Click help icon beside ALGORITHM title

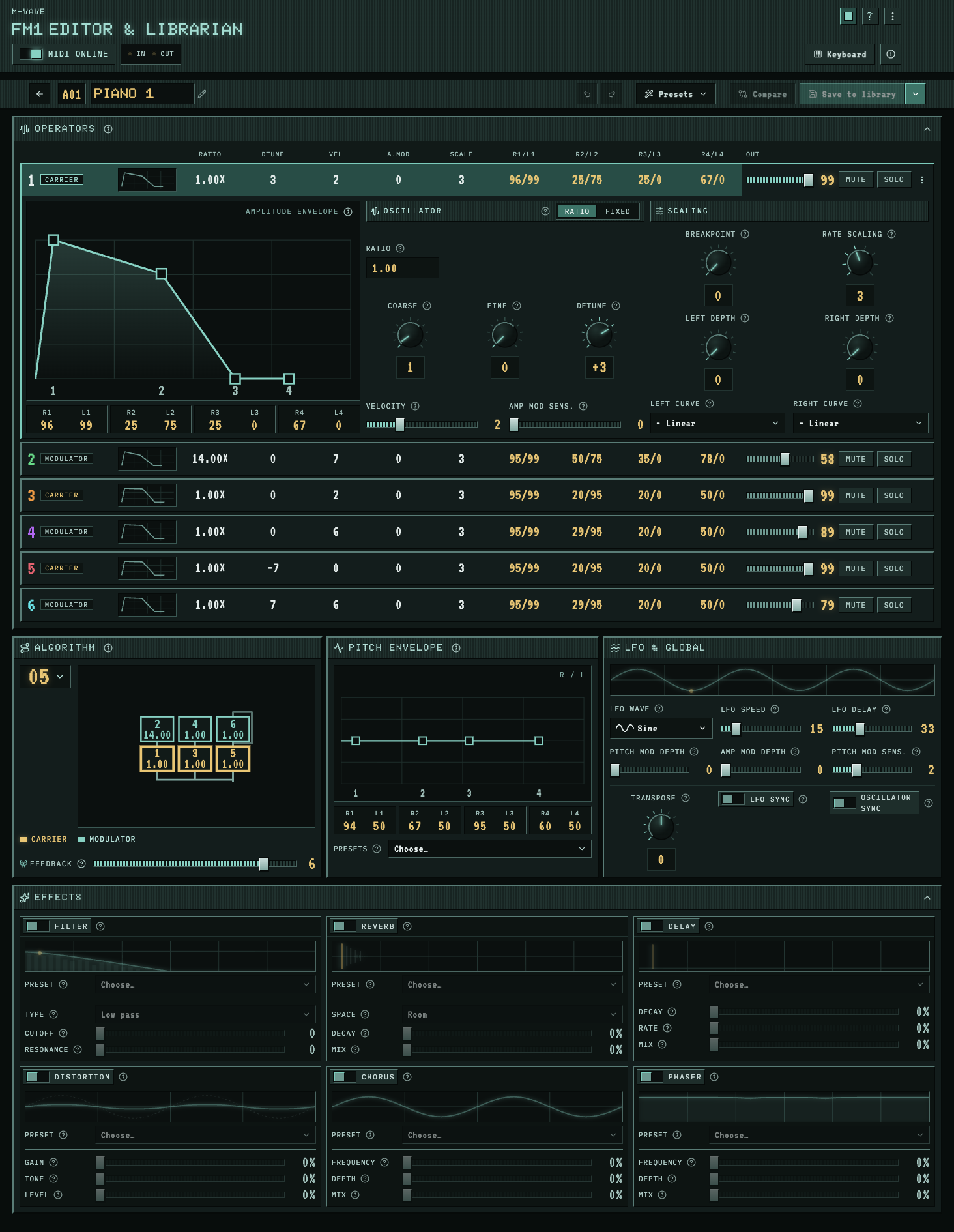click(x=108, y=648)
